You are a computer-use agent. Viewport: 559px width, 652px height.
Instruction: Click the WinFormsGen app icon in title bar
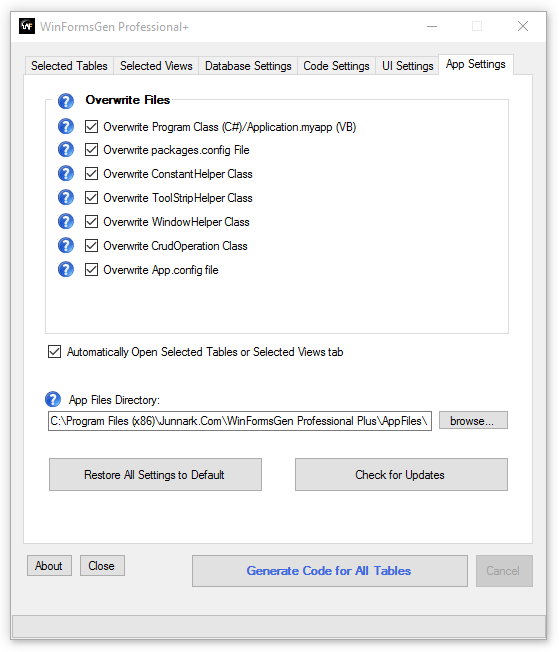click(27, 26)
